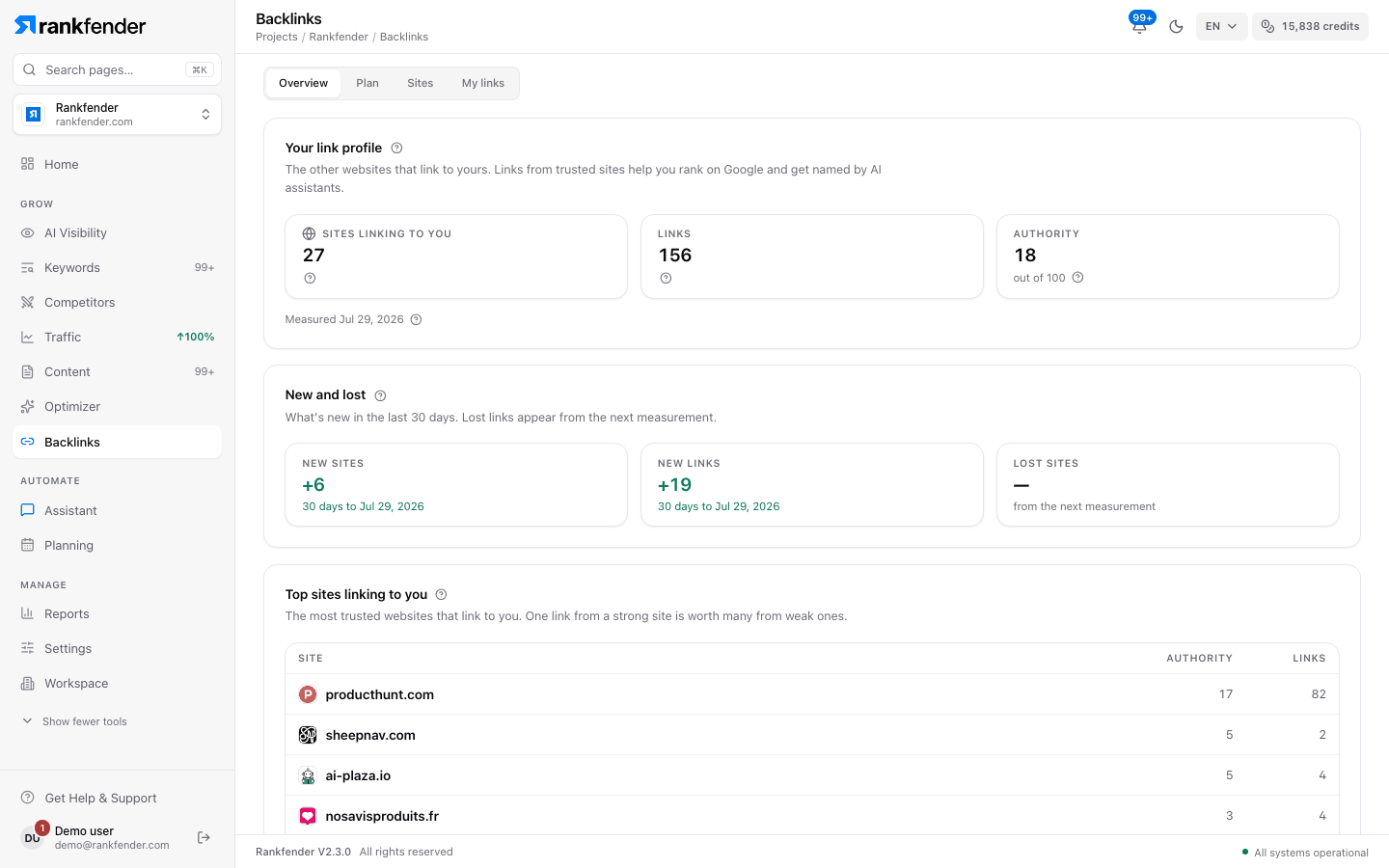Image resolution: width=1389 pixels, height=868 pixels.
Task: Click the help icon next to New and lost
Action: tap(380, 395)
